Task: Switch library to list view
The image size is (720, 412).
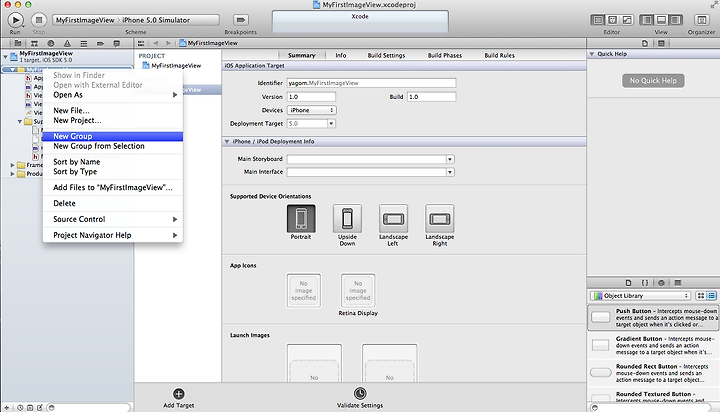Action: [711, 296]
